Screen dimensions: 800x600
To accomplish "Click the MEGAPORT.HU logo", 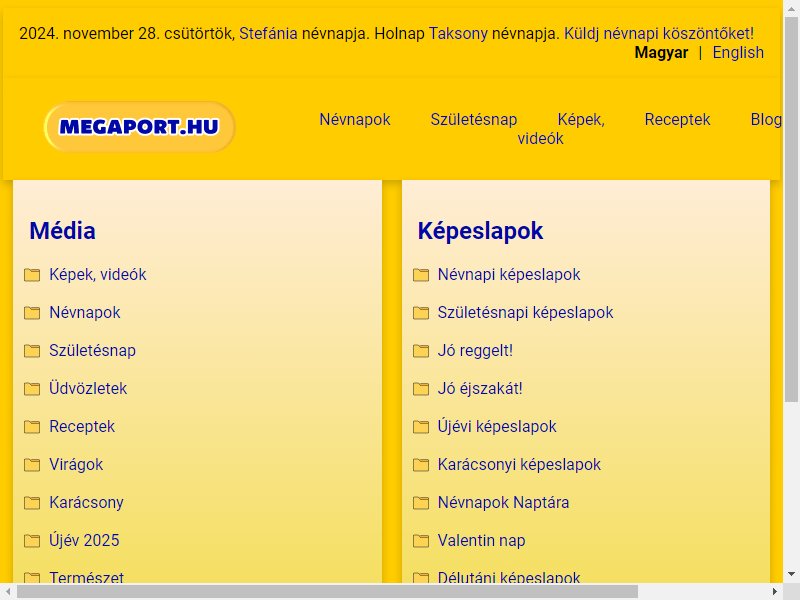I will pos(139,127).
